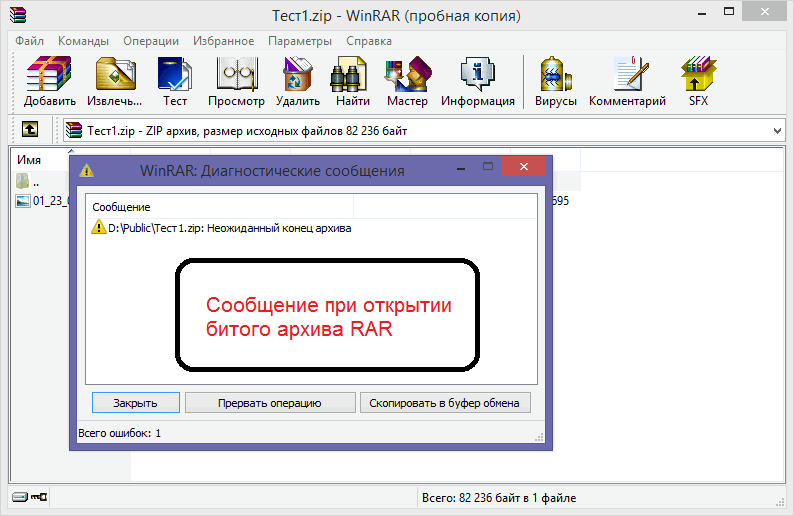Click the Добавить (Add) toolbar icon
The height and width of the screenshot is (516, 794).
[x=49, y=82]
